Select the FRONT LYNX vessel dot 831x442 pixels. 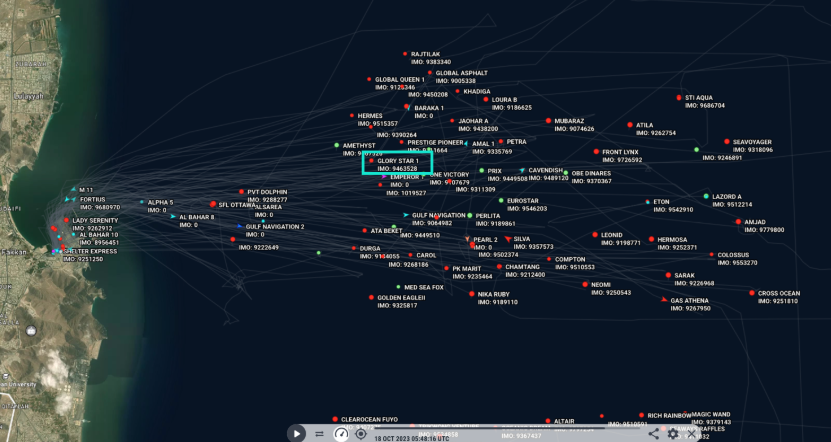[596, 152]
